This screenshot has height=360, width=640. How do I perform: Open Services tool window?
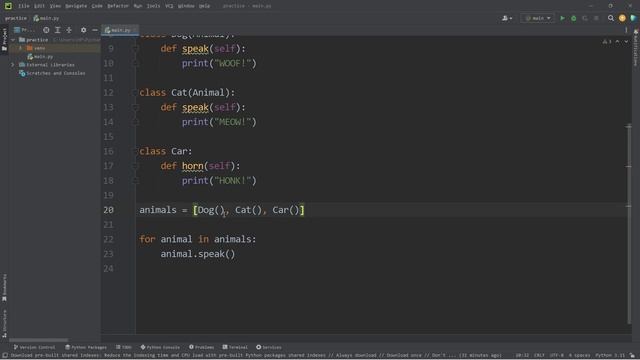click(x=269, y=347)
